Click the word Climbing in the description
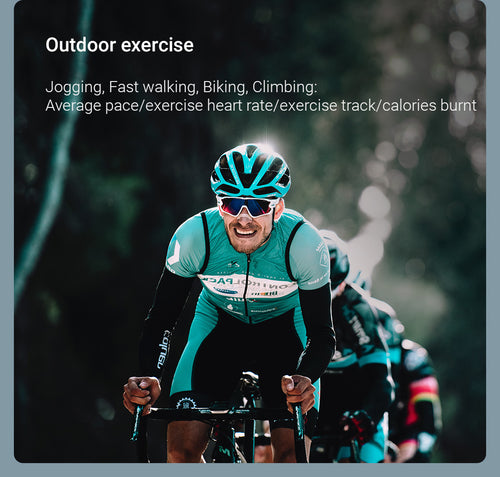Screen dimensions: 500x477 283,87
